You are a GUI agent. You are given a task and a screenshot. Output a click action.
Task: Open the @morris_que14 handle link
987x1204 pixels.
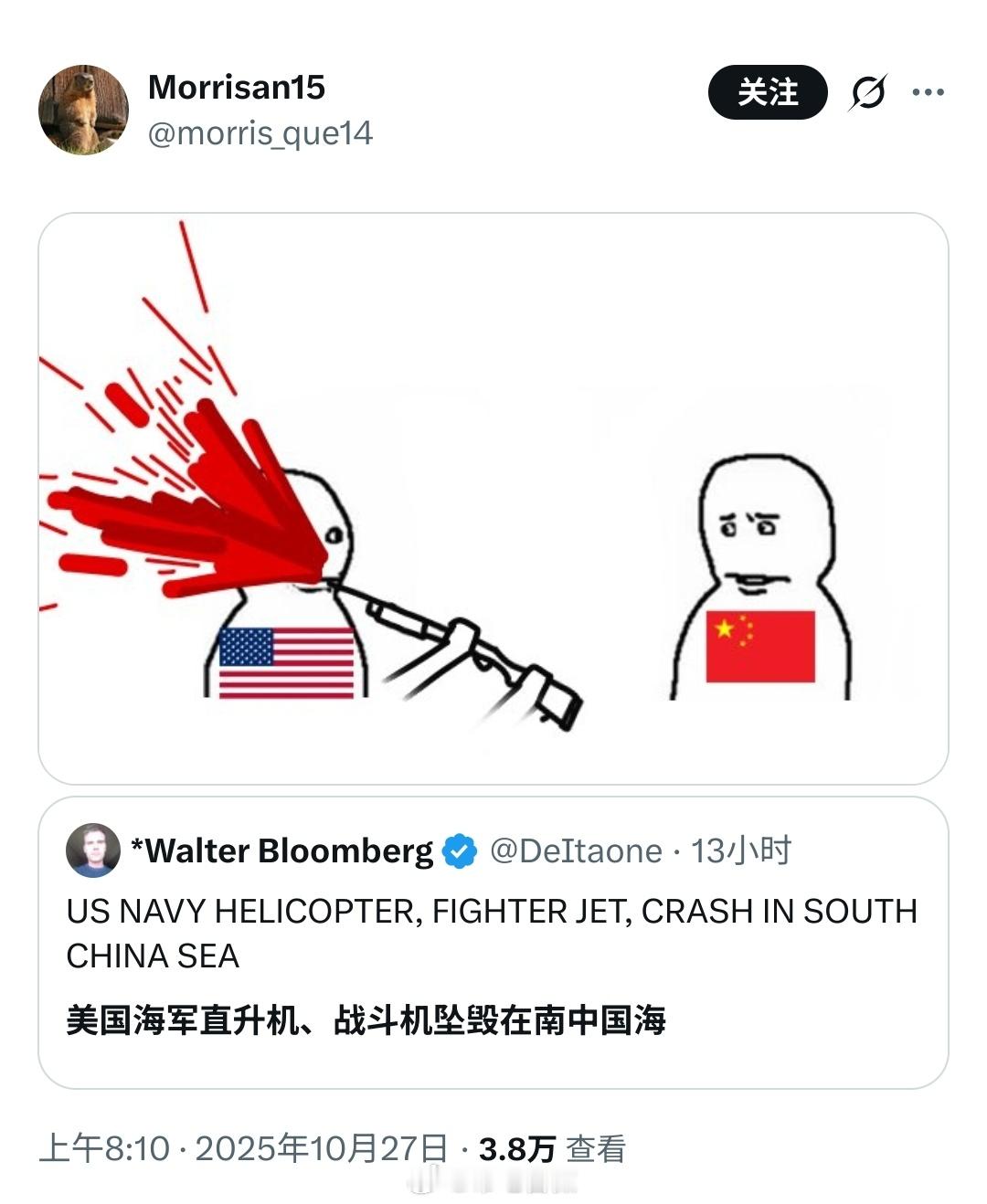pos(260,134)
